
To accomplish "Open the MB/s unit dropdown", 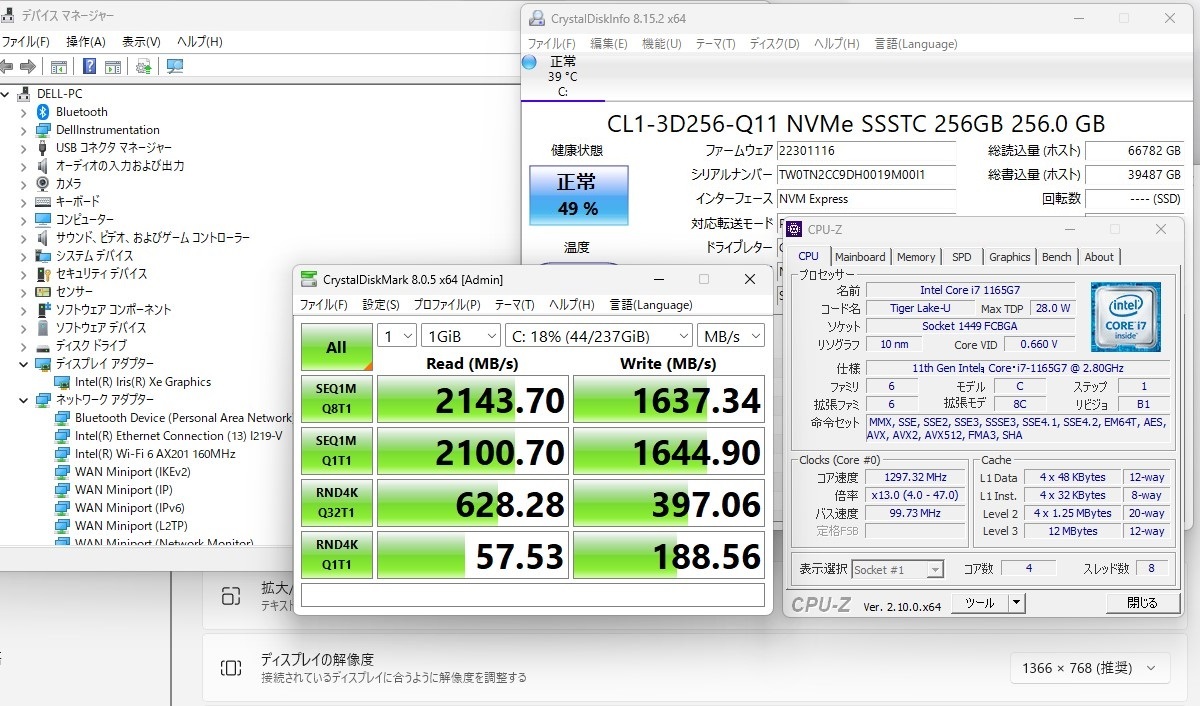I will pos(730,335).
